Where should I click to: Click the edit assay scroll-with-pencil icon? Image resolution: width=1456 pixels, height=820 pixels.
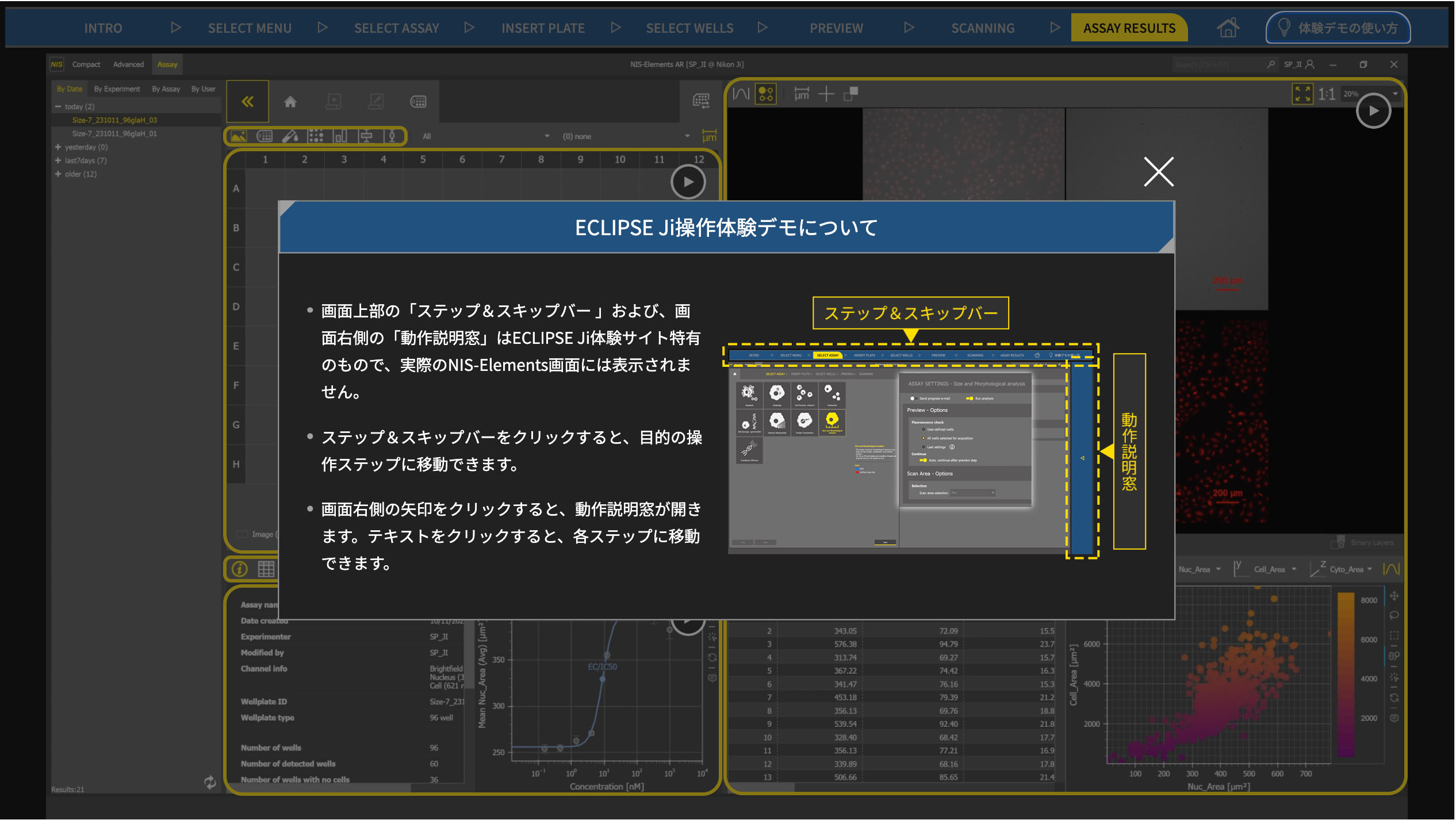(x=376, y=102)
